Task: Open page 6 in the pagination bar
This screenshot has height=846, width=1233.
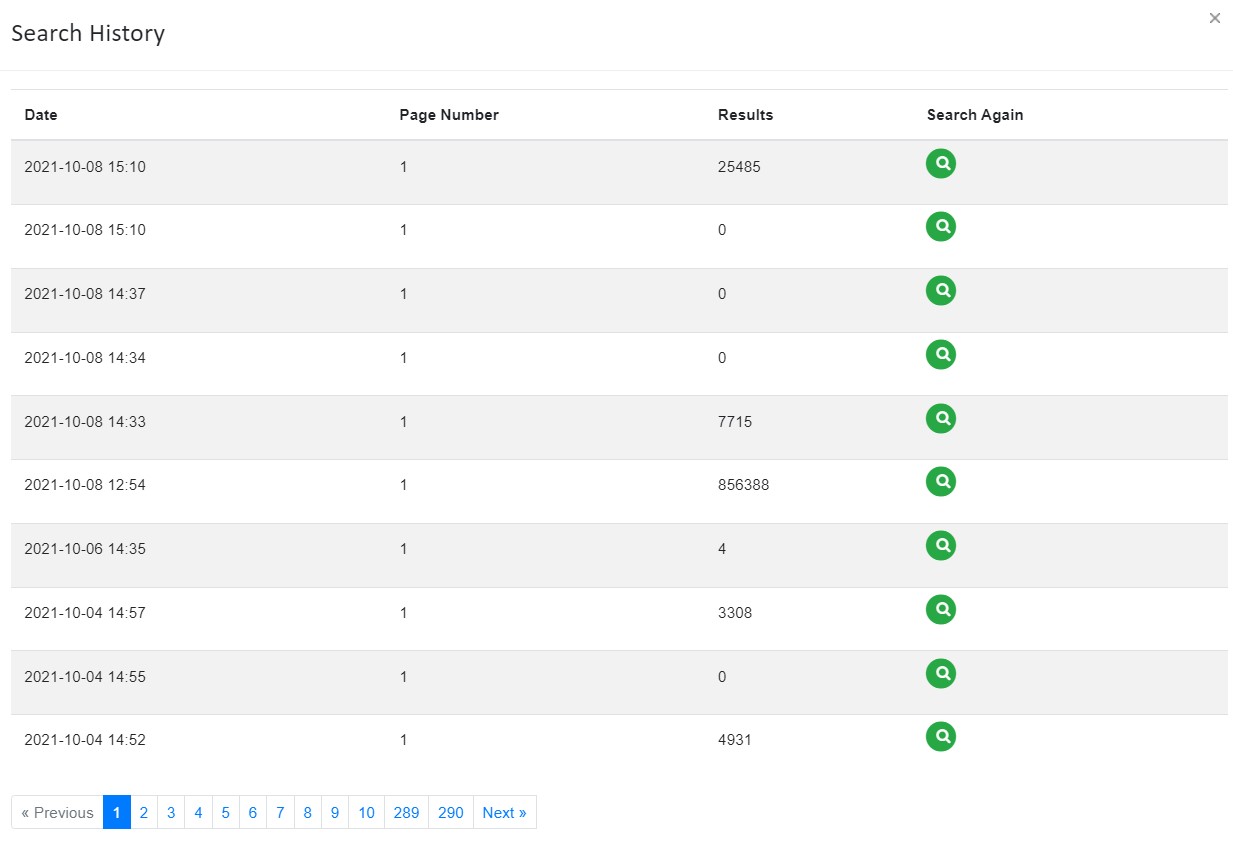Action: 253,813
